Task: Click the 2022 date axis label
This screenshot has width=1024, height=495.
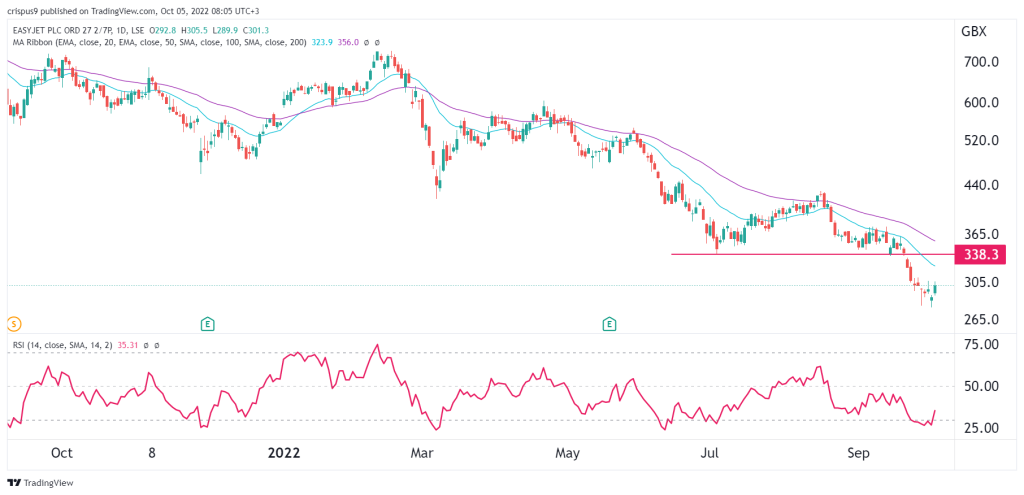Action: (x=283, y=453)
